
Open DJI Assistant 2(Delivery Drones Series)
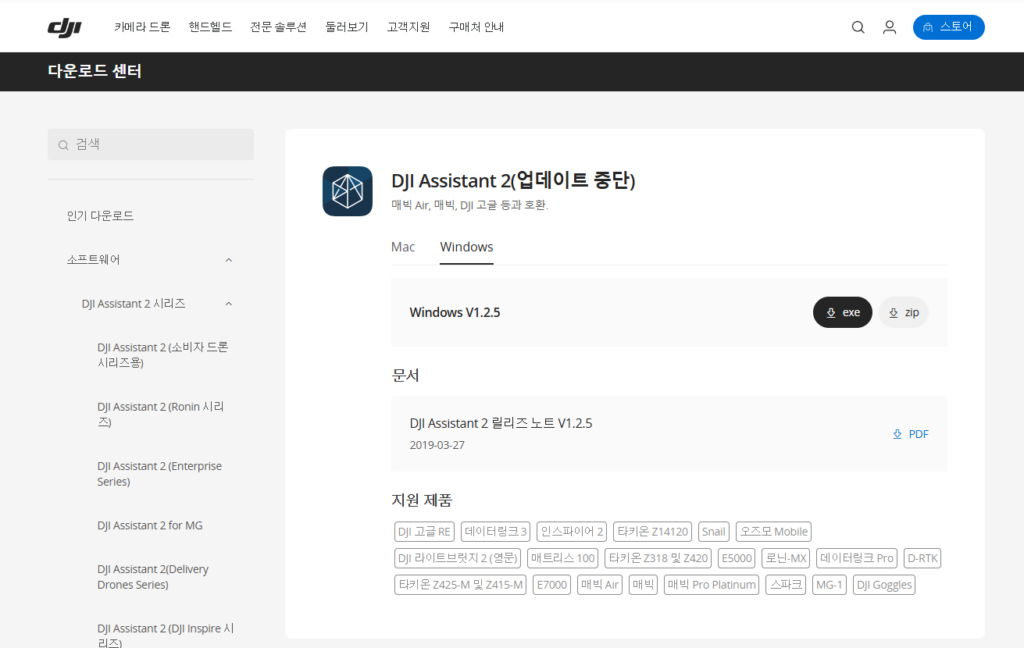(153, 577)
